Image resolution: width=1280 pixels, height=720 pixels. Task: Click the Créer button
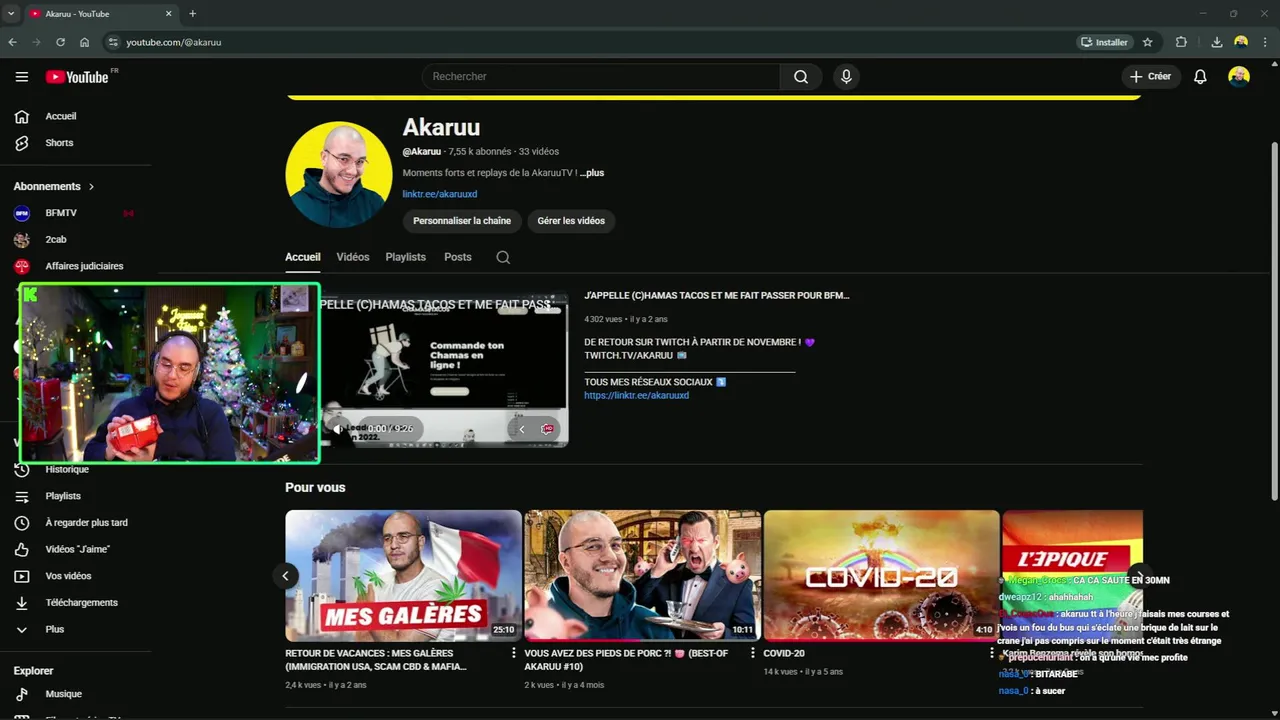pyautogui.click(x=1150, y=77)
